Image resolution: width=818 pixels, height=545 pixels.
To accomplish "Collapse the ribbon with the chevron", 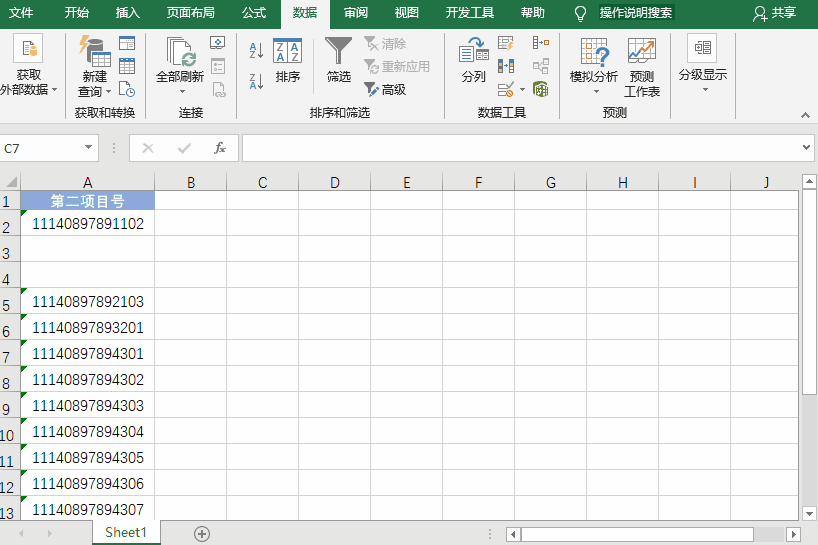I will coord(805,115).
